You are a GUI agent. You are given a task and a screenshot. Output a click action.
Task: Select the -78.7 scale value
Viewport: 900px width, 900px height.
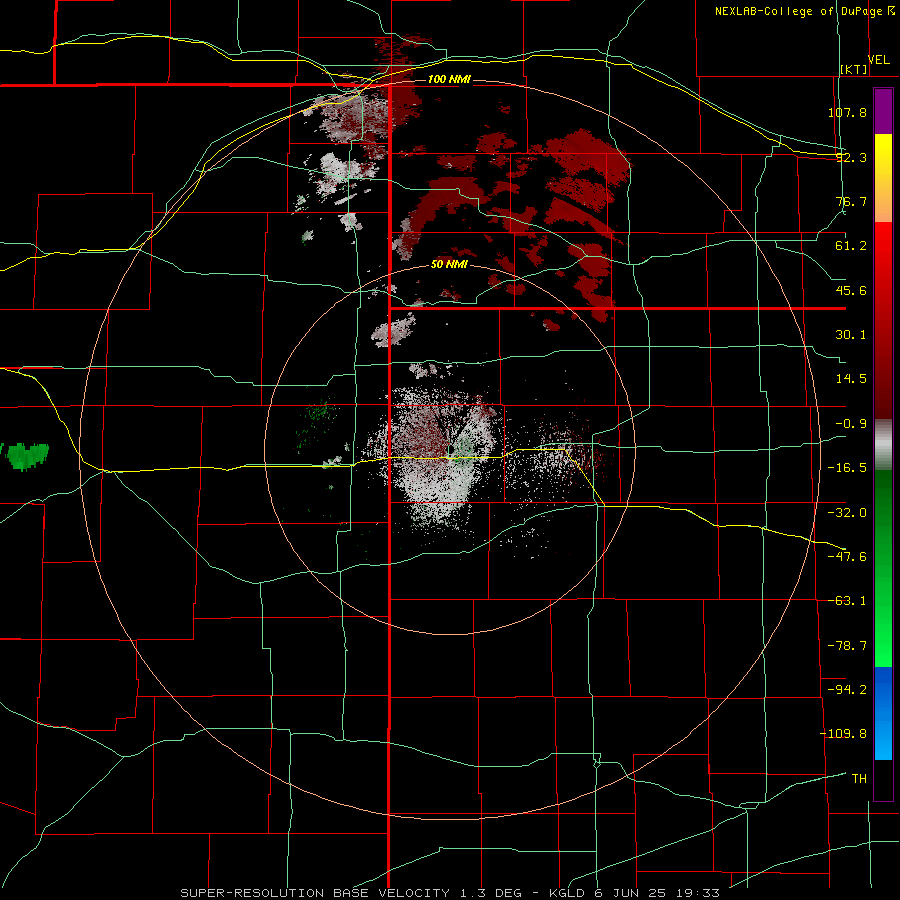(x=847, y=646)
